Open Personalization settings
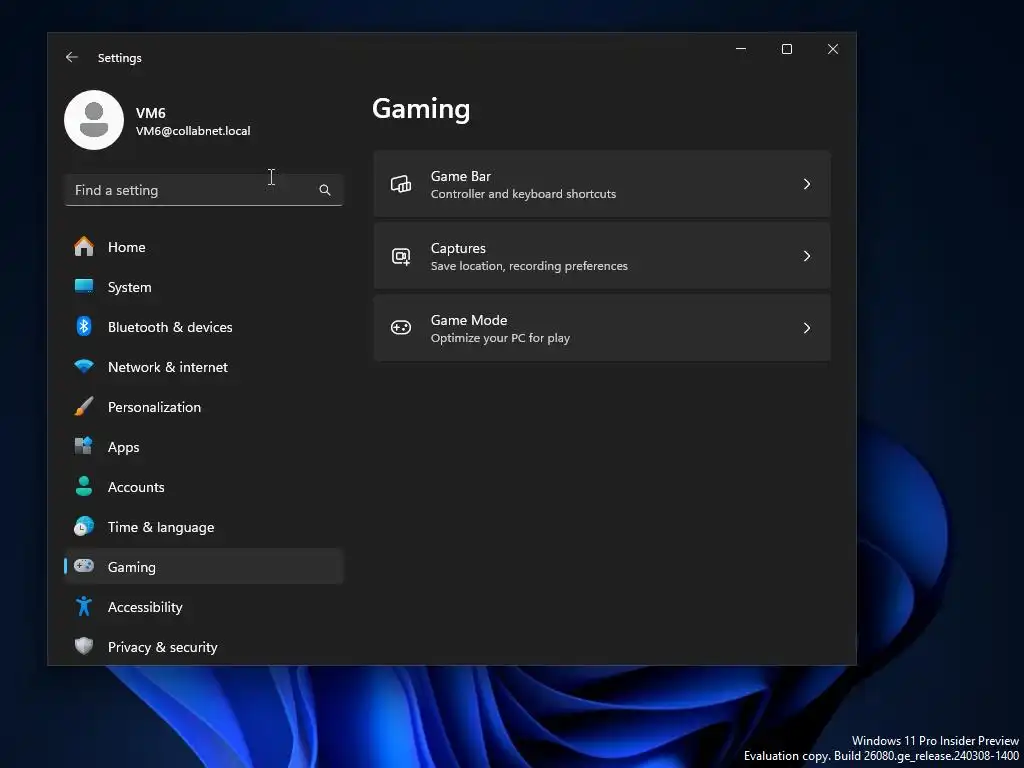The height and width of the screenshot is (768, 1024). click(x=204, y=407)
